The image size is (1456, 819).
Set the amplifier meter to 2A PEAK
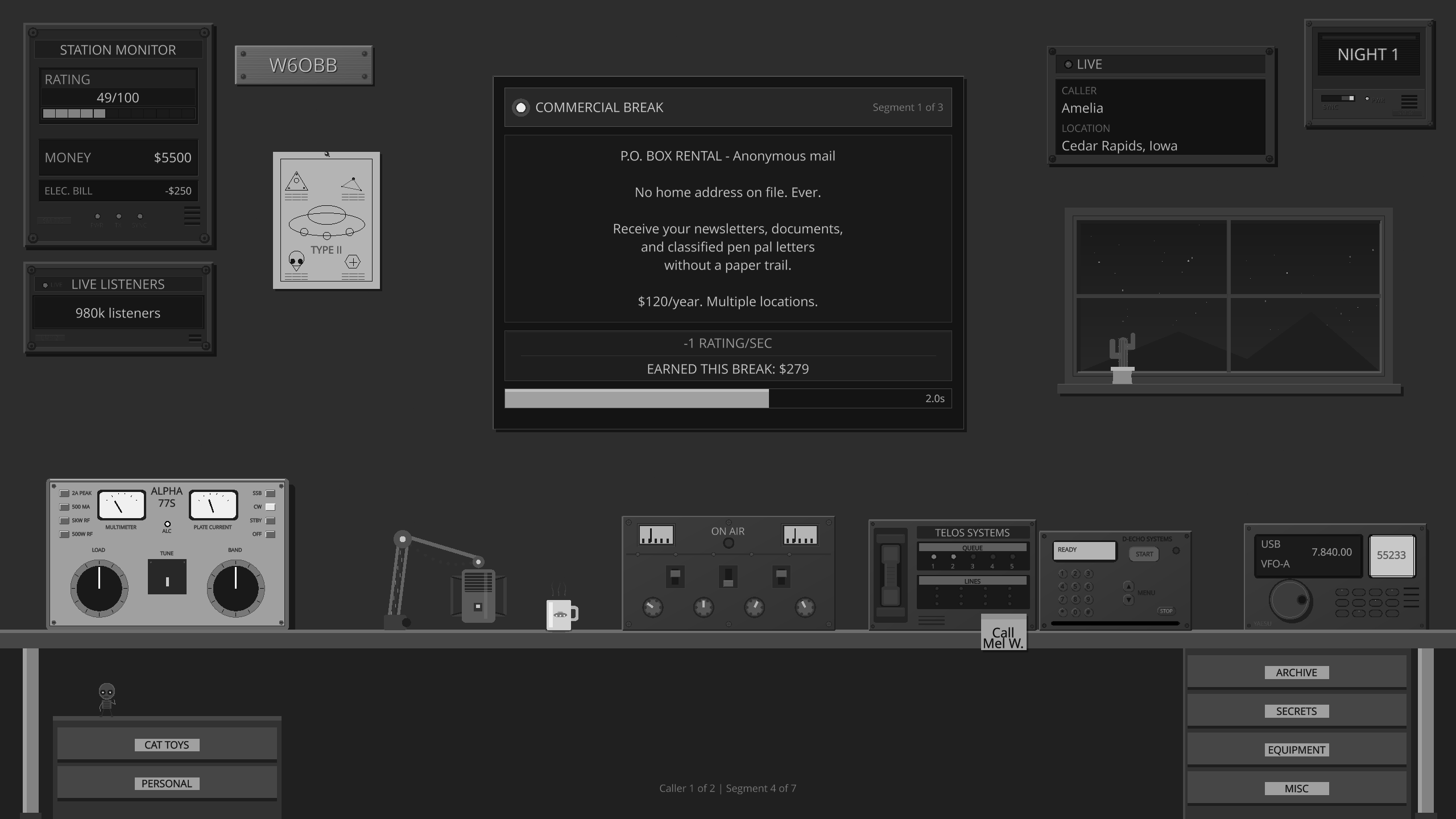(64, 493)
